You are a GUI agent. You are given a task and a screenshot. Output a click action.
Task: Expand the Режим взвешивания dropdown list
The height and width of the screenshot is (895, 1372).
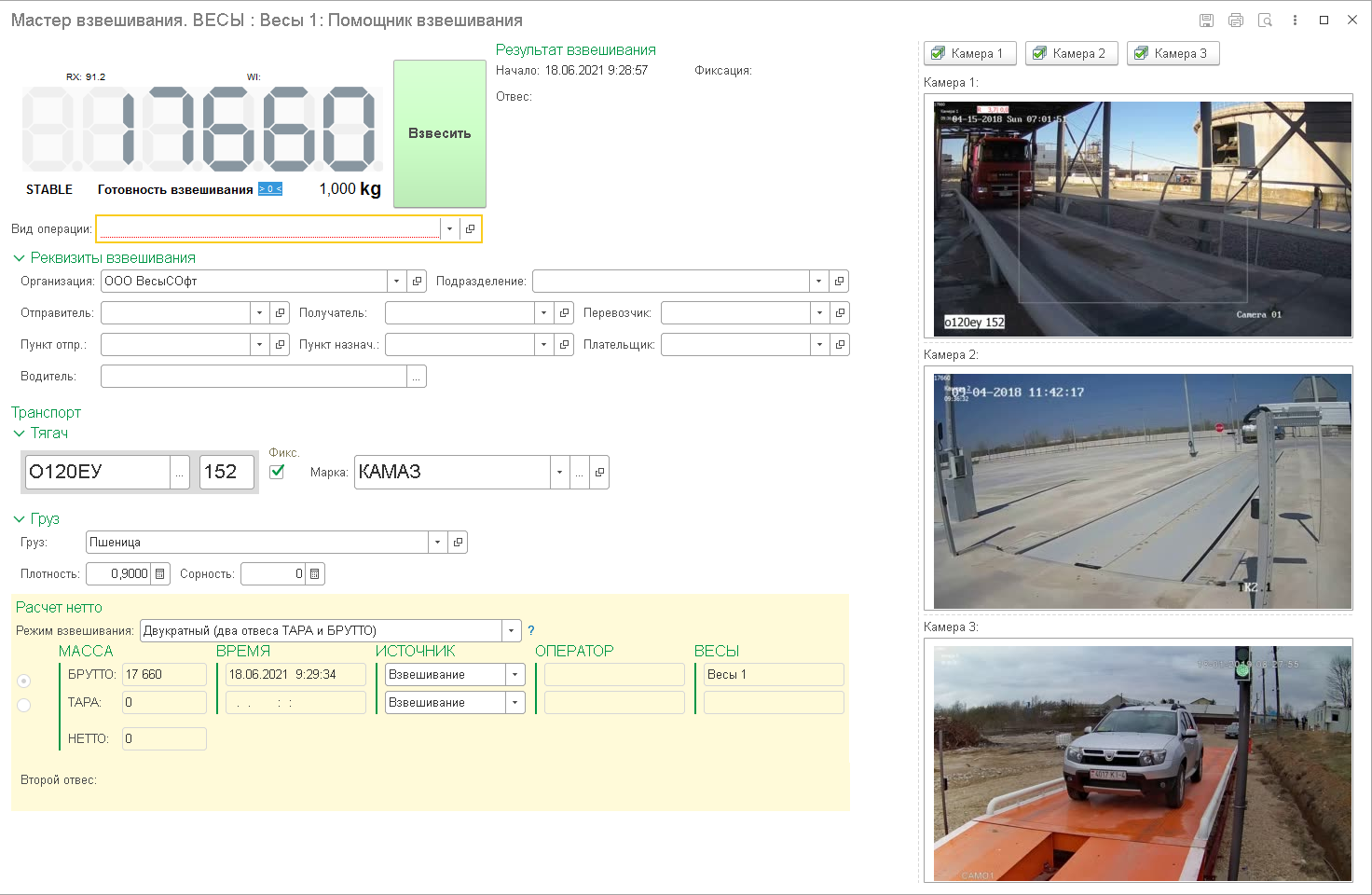pos(511,631)
